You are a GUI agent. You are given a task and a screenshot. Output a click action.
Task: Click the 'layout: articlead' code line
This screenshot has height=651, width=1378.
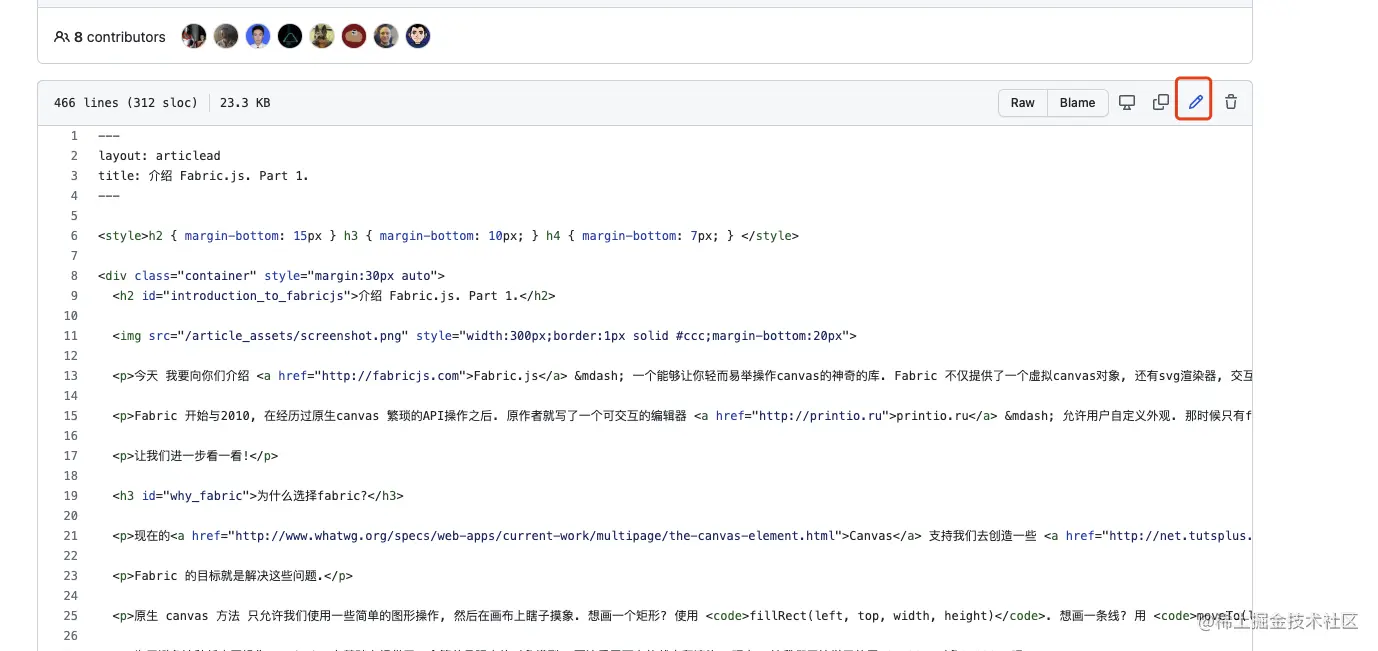[x=160, y=156]
